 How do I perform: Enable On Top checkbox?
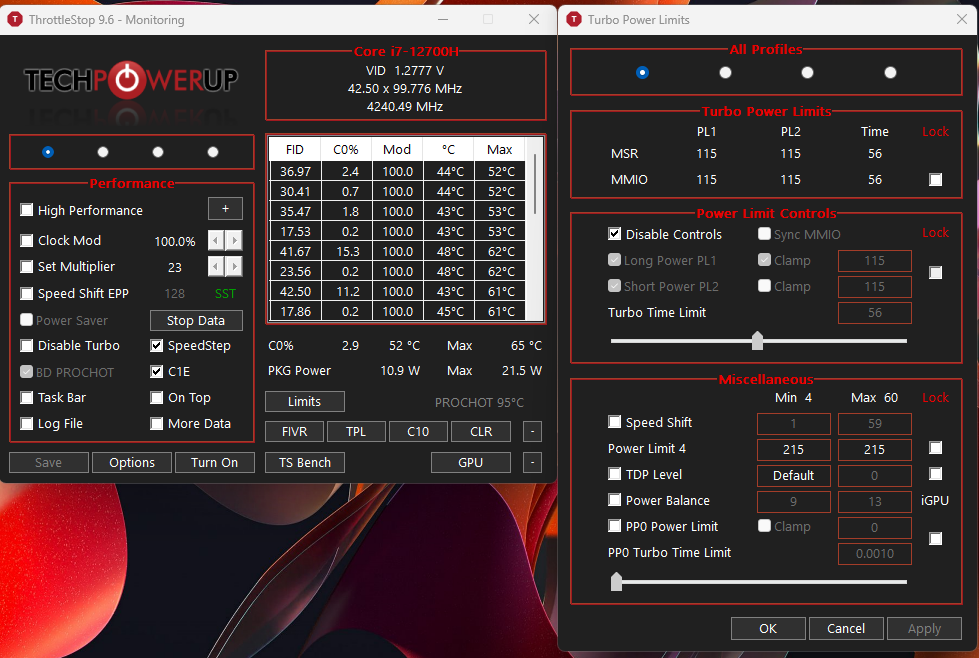[157, 398]
